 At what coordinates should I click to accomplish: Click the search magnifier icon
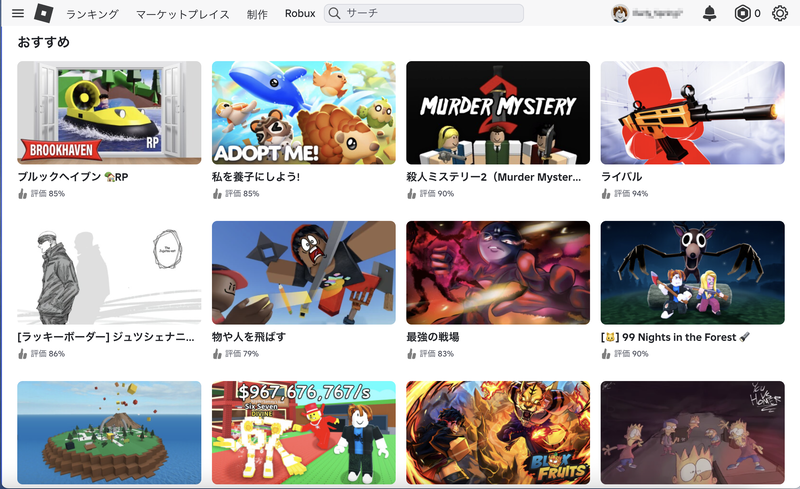pos(335,13)
